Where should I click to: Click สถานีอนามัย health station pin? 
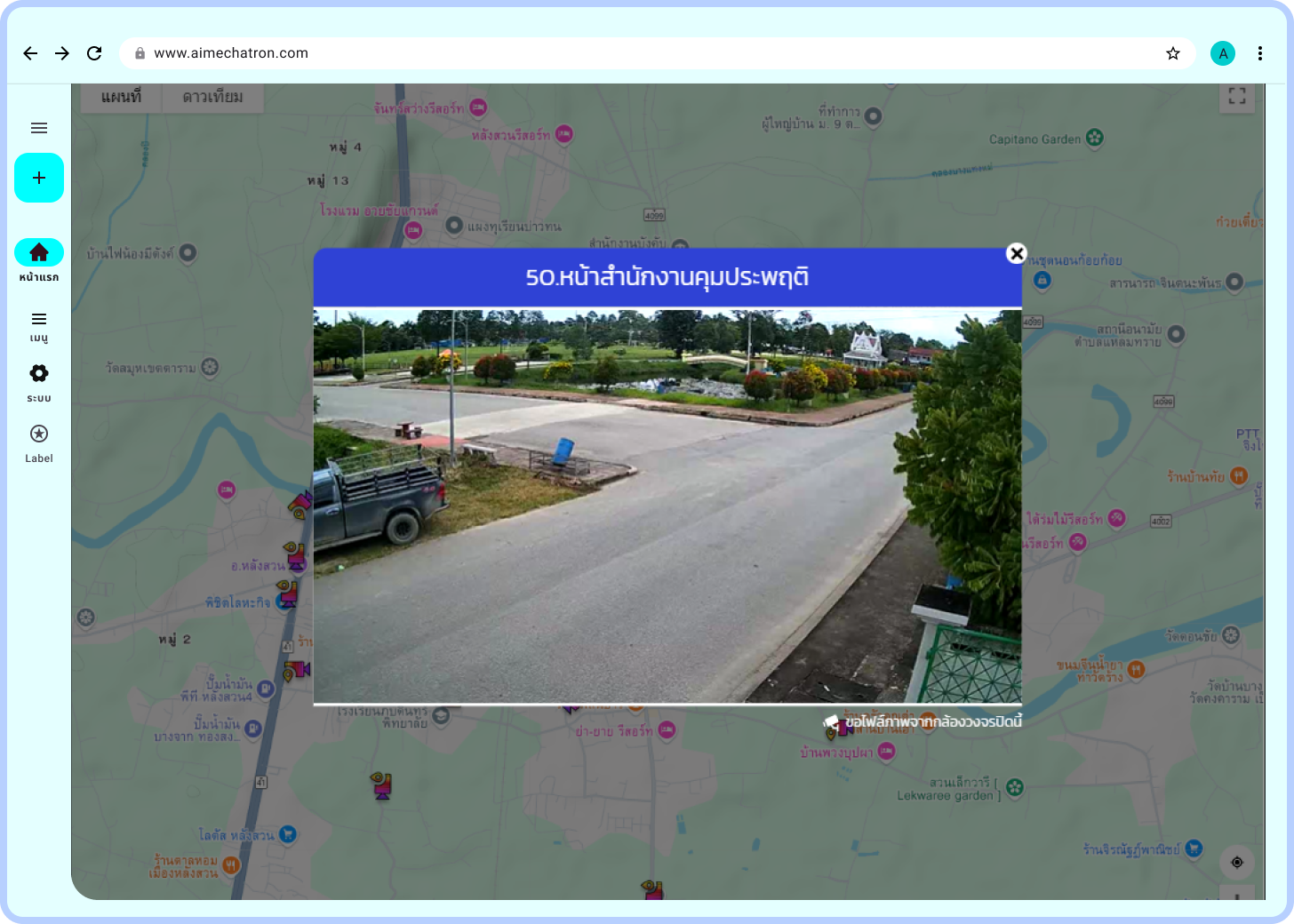[1177, 333]
